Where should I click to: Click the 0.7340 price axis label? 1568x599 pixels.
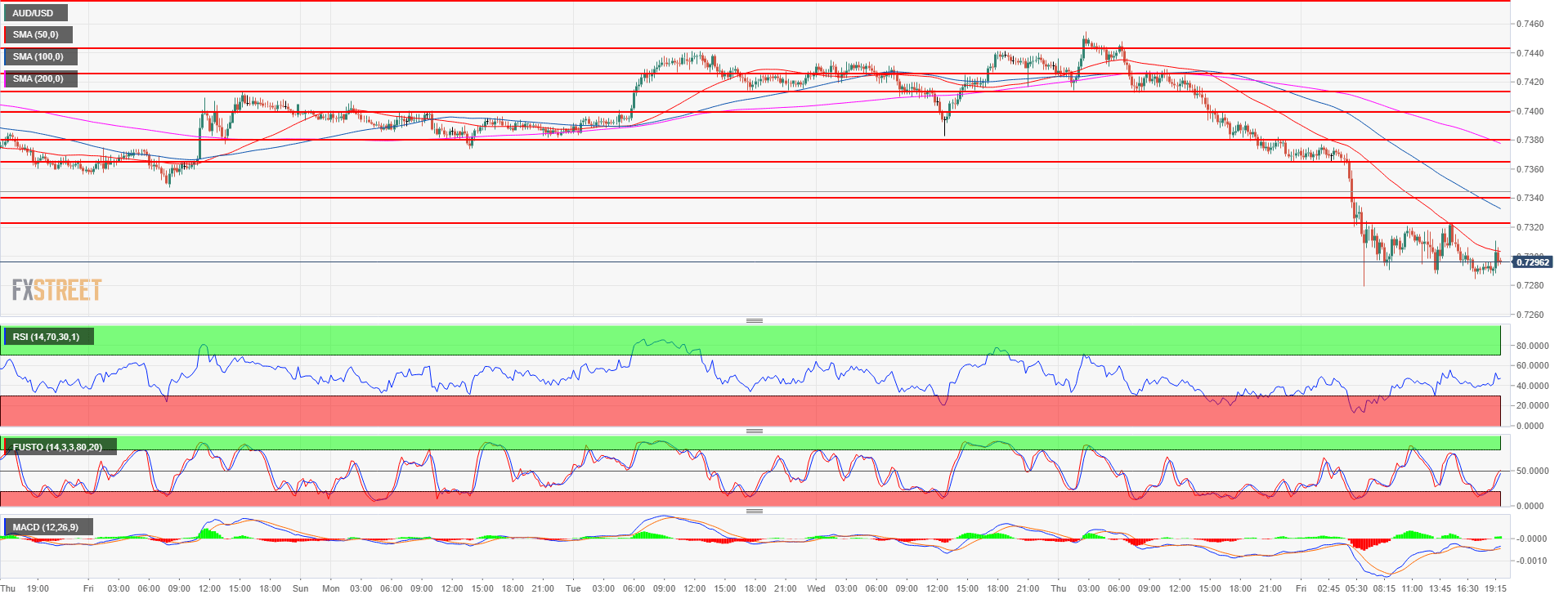click(1530, 198)
